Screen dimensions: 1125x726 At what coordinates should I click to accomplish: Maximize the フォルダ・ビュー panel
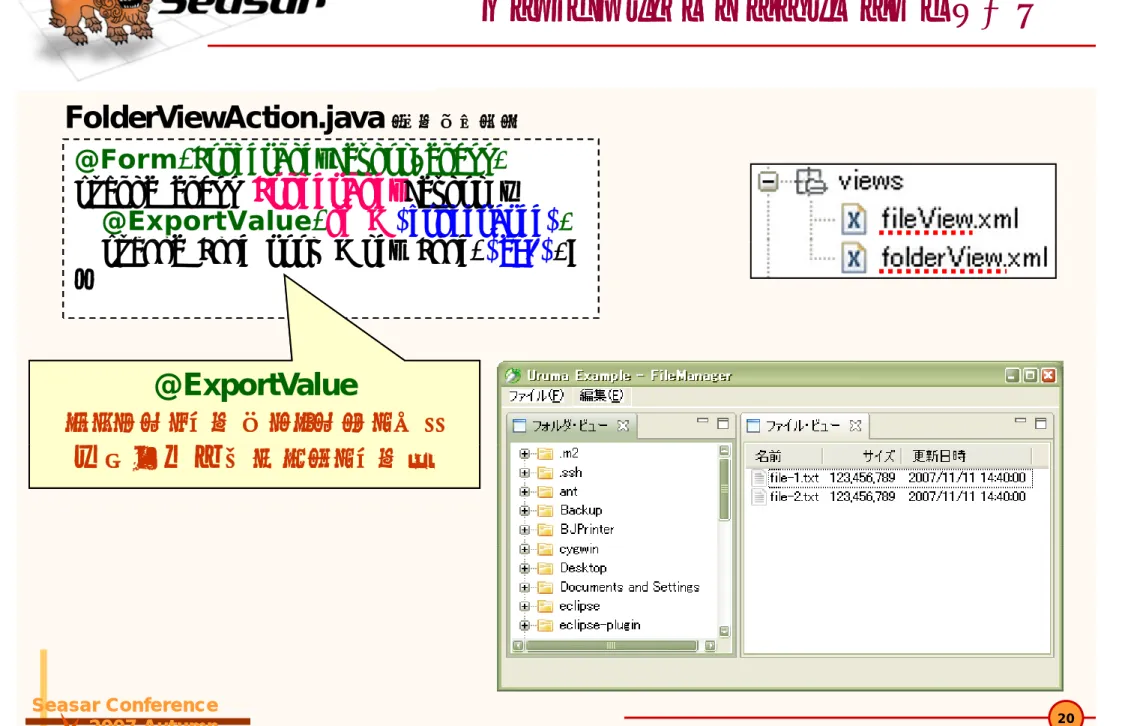coord(723,423)
